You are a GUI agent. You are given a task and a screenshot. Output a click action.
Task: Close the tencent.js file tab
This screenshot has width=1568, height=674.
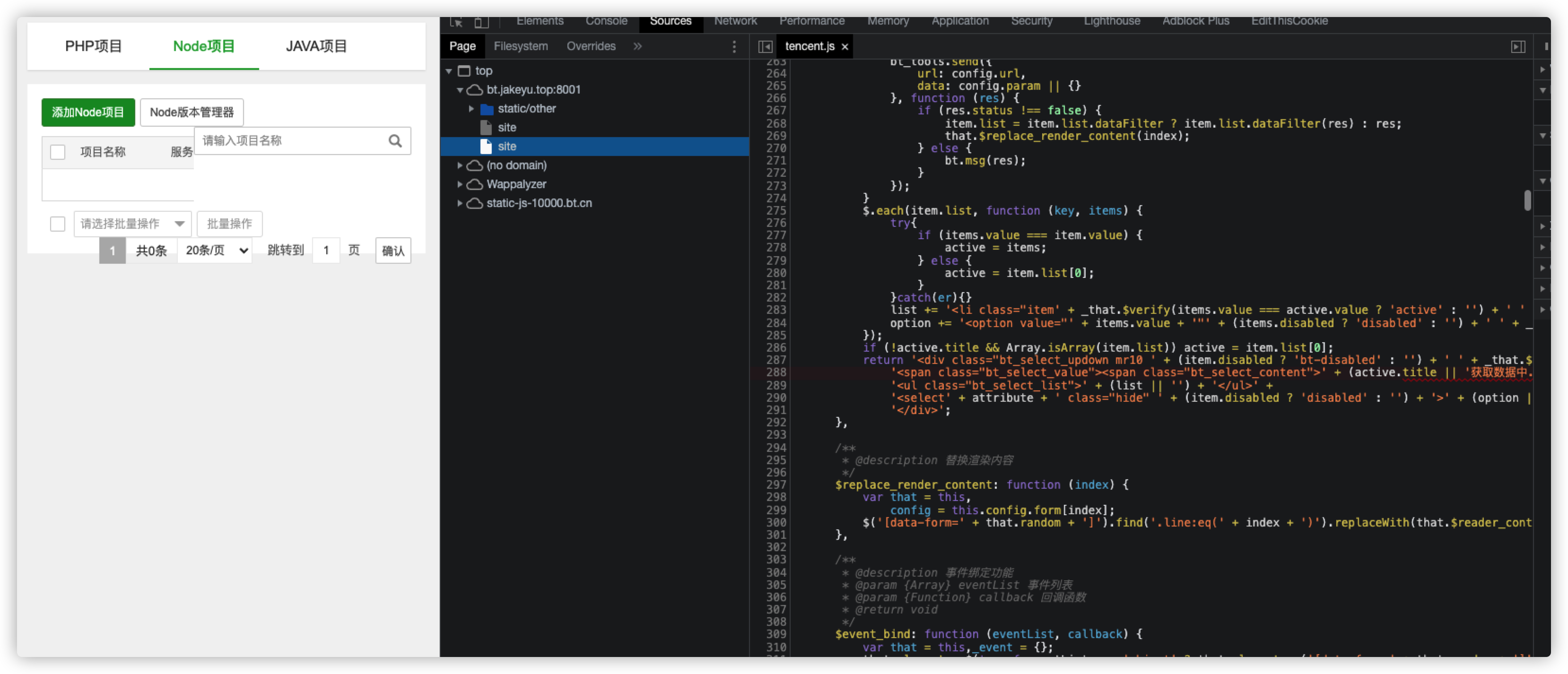pyautogui.click(x=845, y=47)
